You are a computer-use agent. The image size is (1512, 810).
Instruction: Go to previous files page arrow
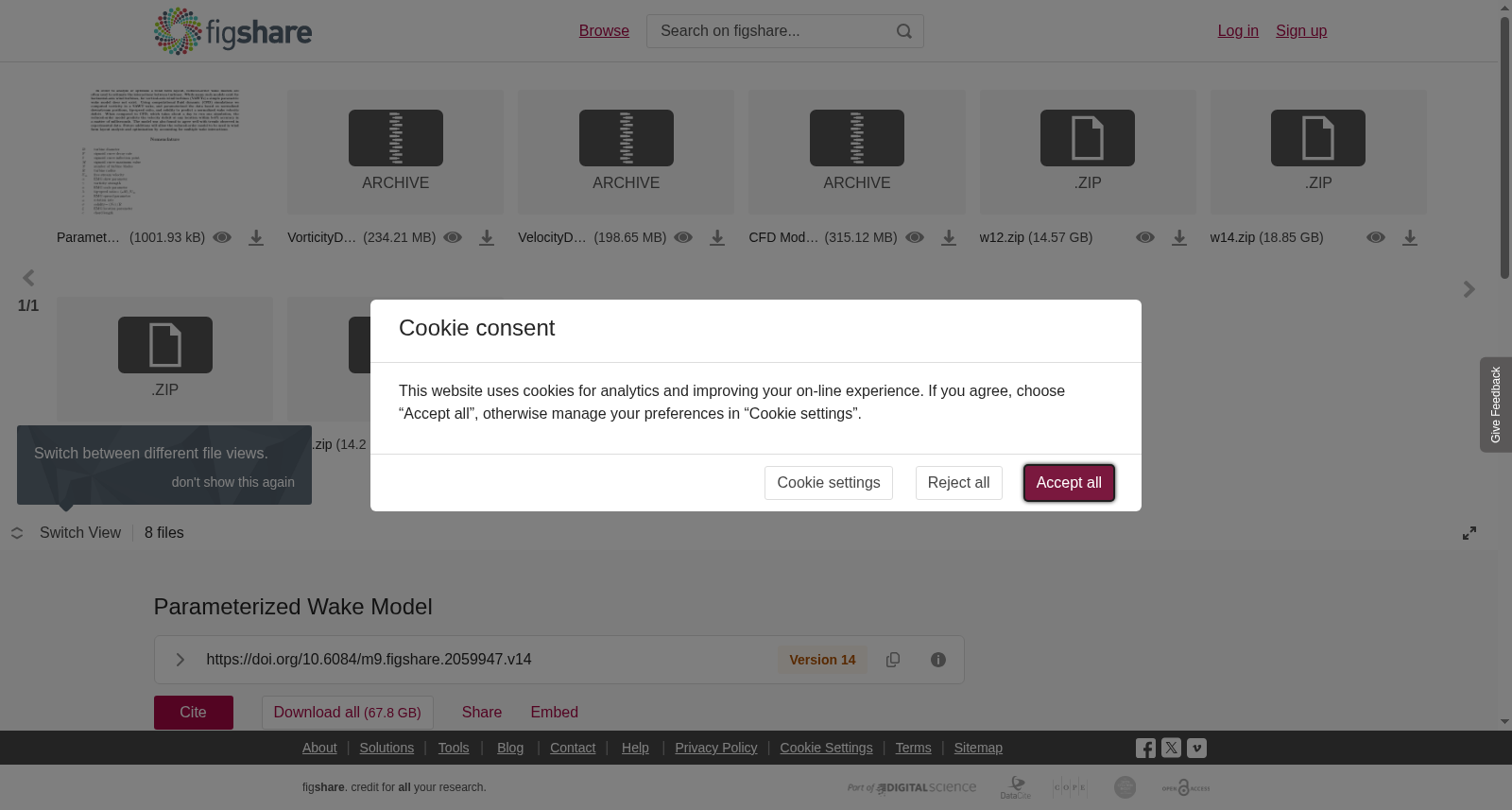coord(28,278)
